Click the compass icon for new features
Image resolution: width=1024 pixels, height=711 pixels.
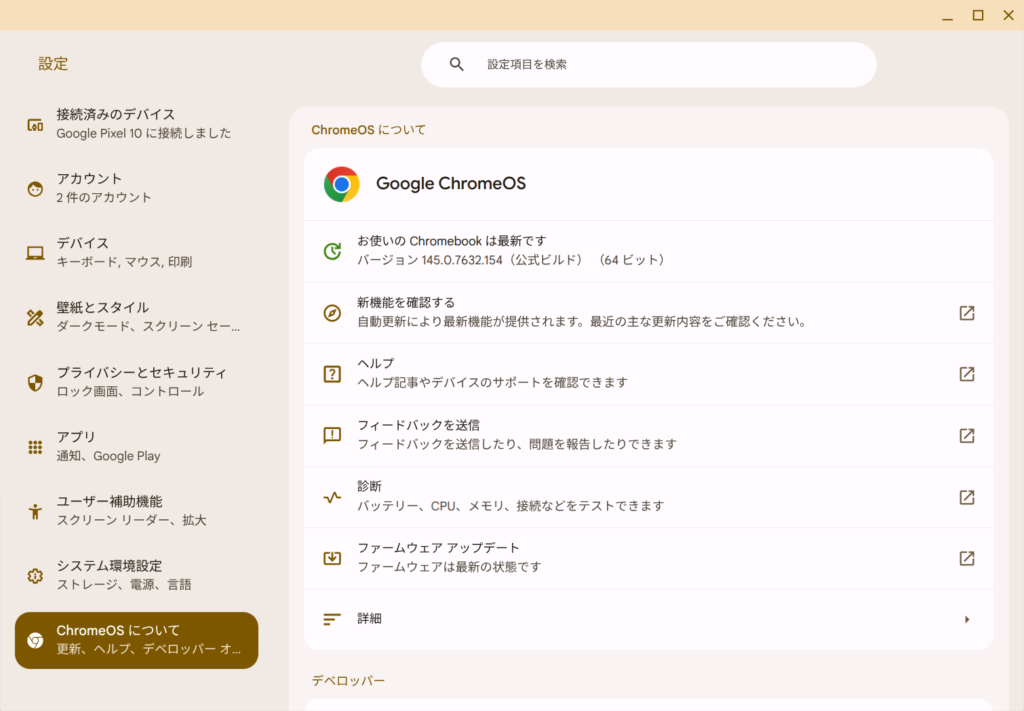332,313
